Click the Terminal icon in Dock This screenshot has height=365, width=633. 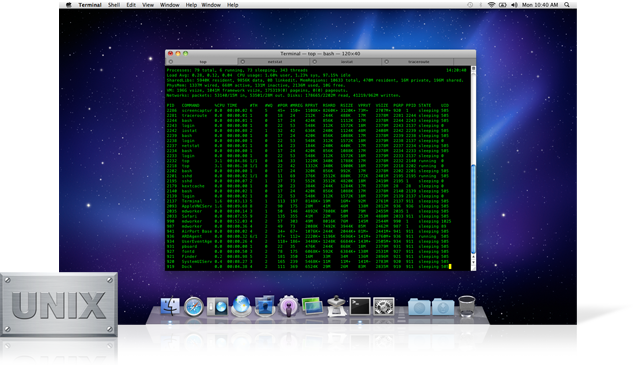pos(360,306)
